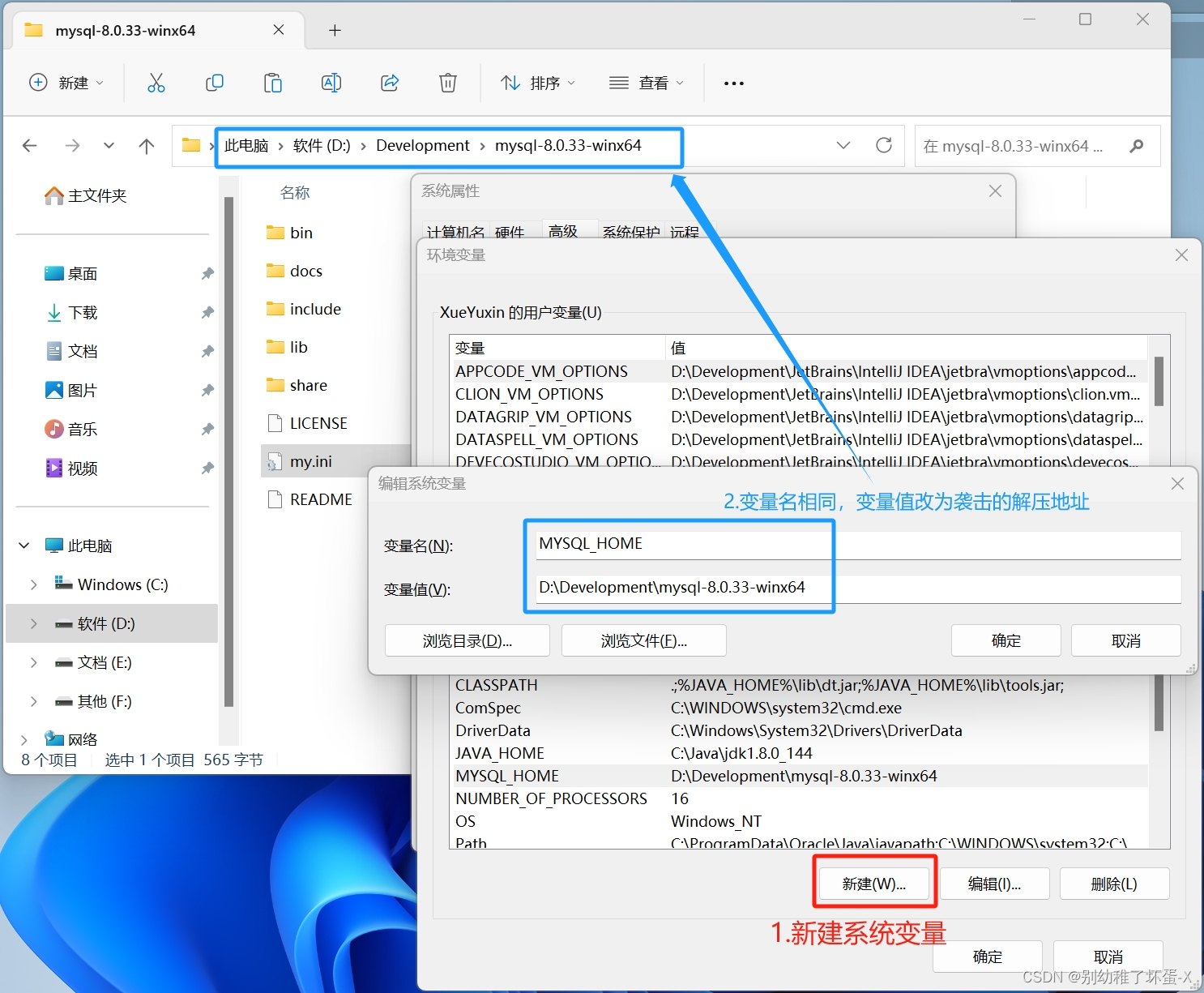Viewport: 1204px width, 993px height.
Task: Open the 排序 sort dropdown
Action: click(538, 83)
